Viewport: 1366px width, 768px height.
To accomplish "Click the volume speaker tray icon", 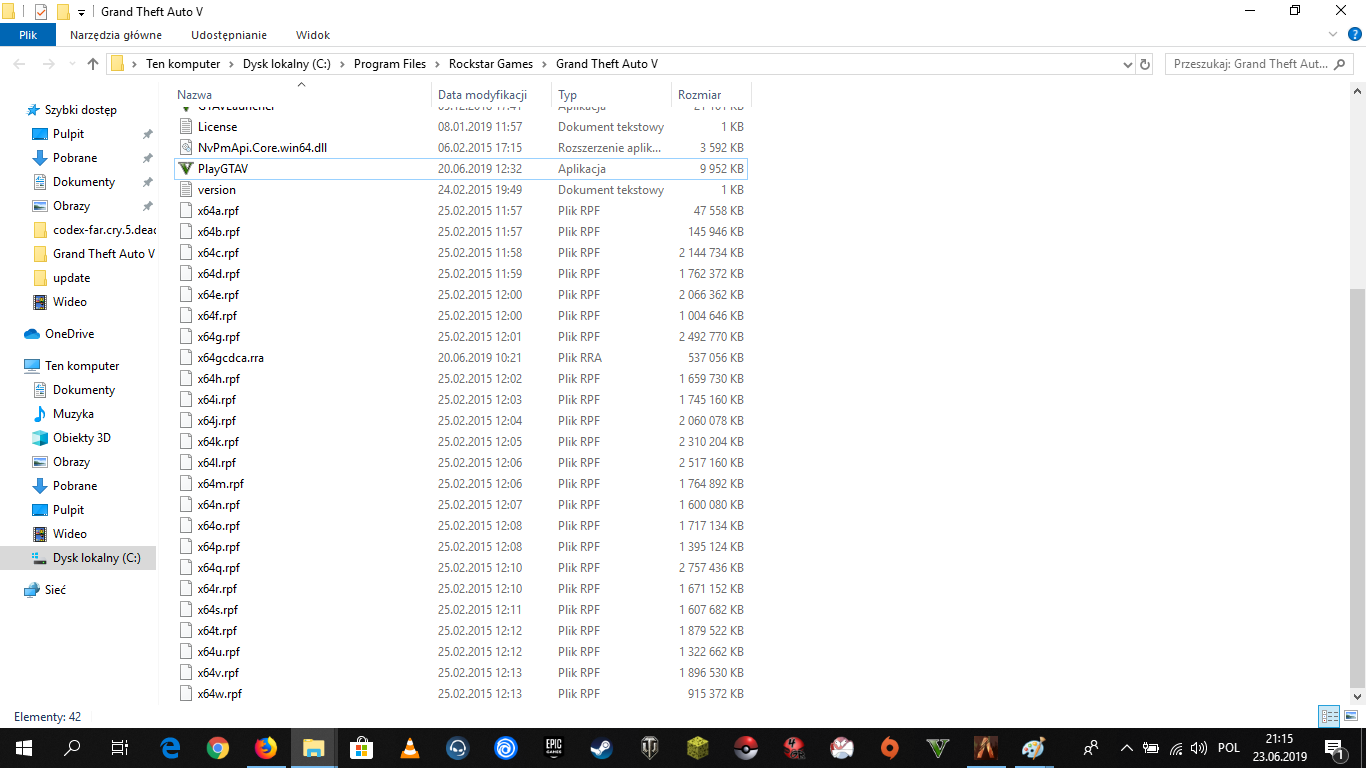I will coord(1197,747).
